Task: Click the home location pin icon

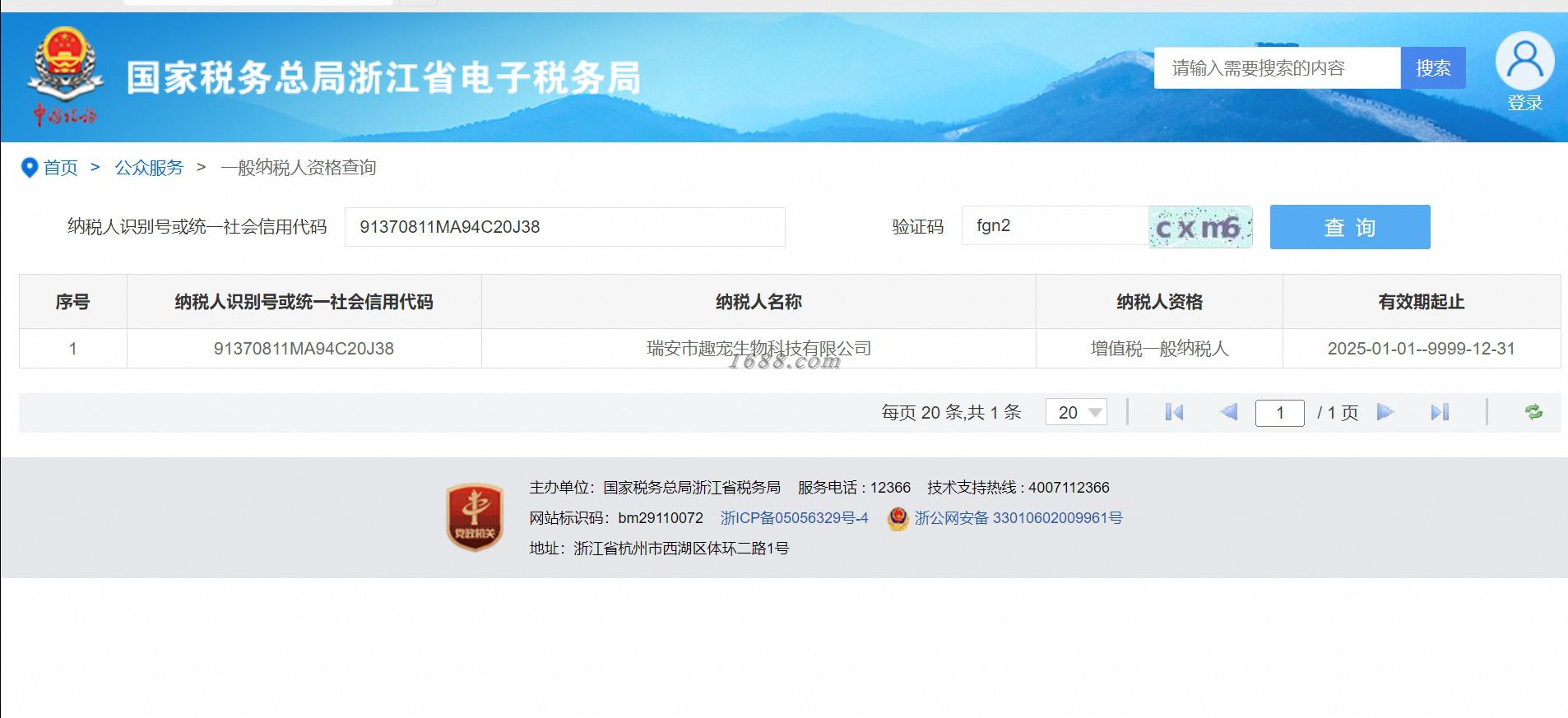Action: 30,168
